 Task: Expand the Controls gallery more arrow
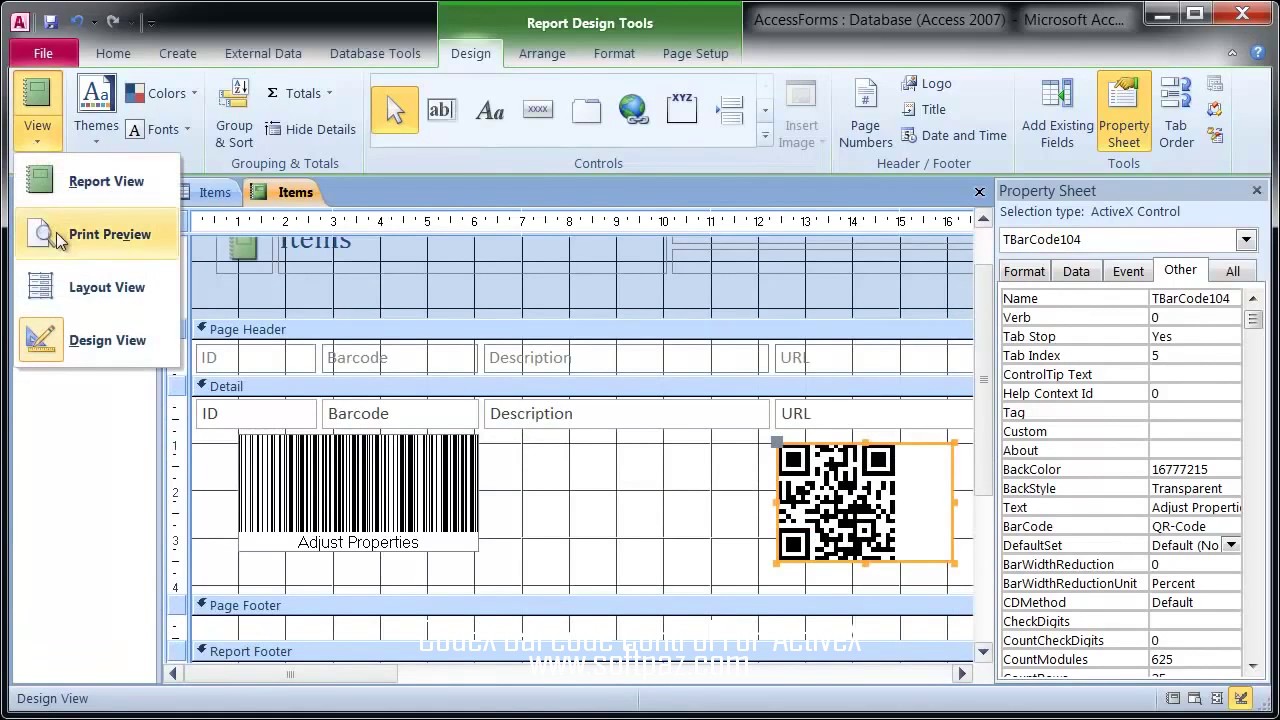coord(765,136)
